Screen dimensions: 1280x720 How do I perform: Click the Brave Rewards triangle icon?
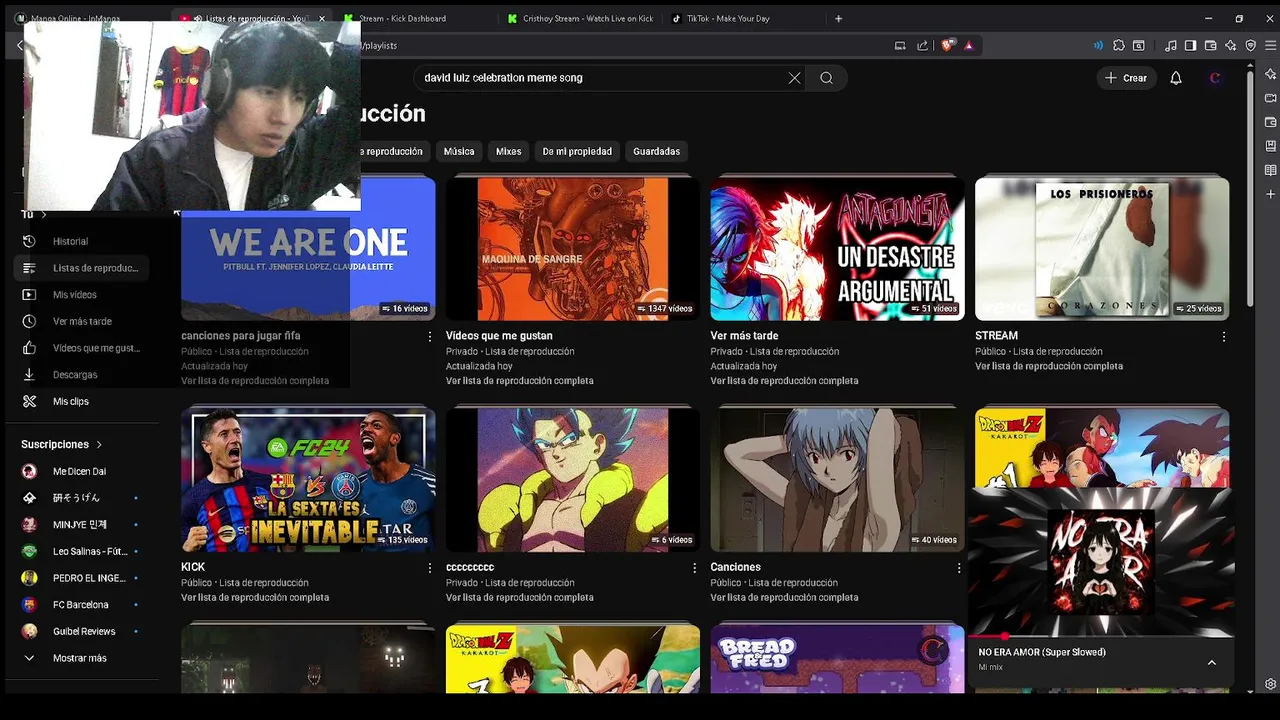[968, 45]
